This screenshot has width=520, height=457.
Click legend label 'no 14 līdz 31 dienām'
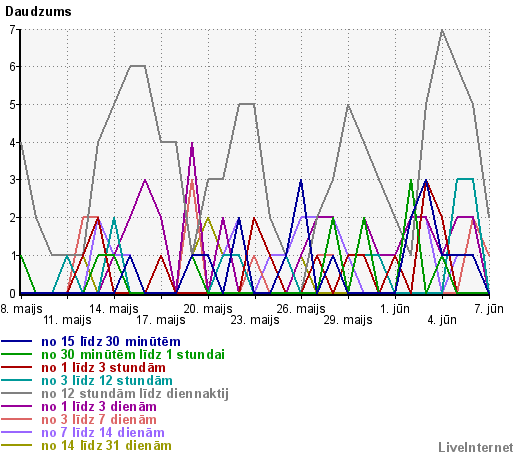pyautogui.click(x=106, y=446)
